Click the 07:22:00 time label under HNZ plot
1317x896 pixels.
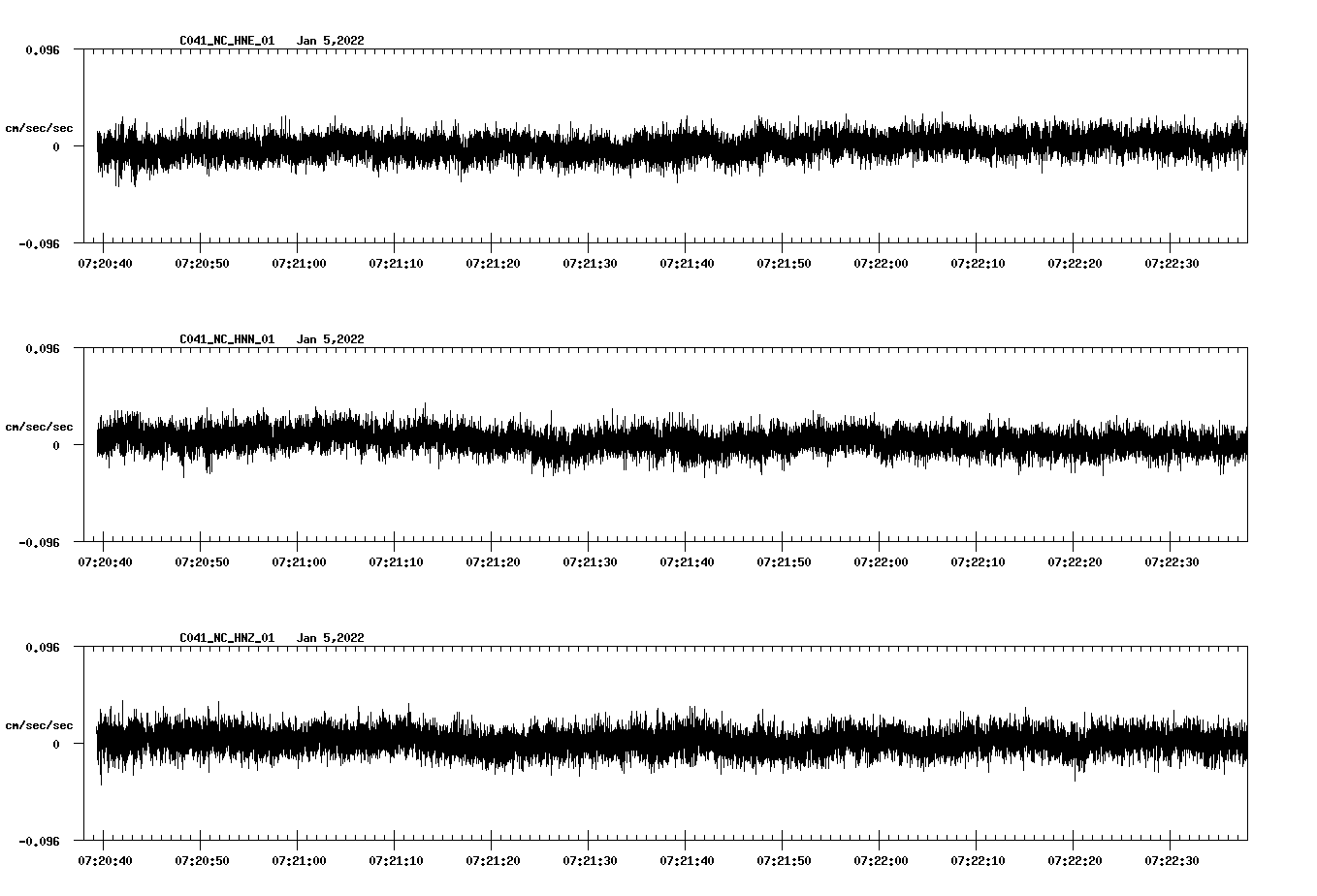click(x=881, y=861)
